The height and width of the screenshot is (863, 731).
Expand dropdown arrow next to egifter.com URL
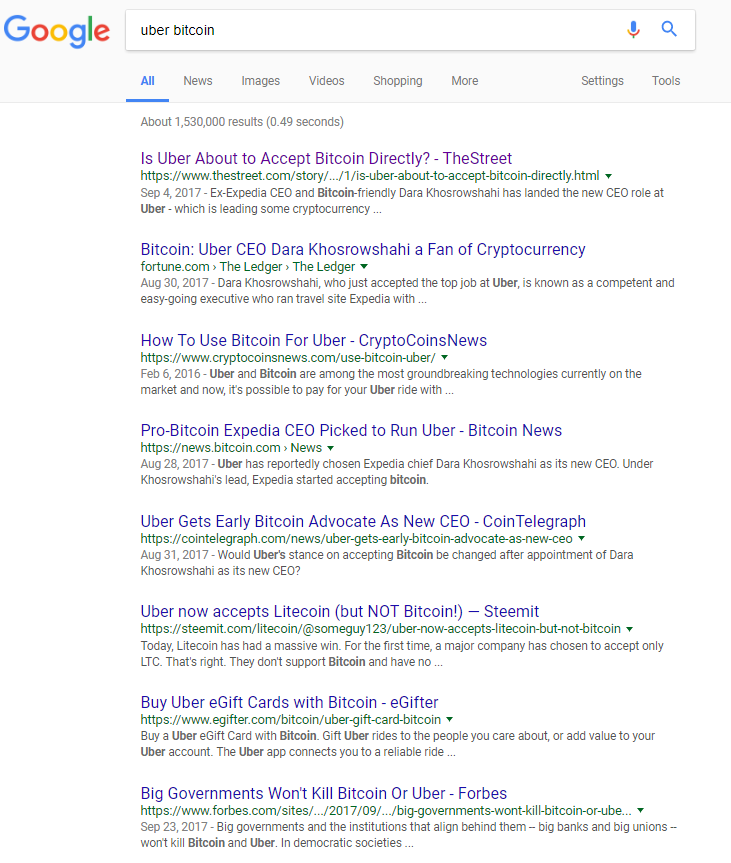click(x=449, y=720)
